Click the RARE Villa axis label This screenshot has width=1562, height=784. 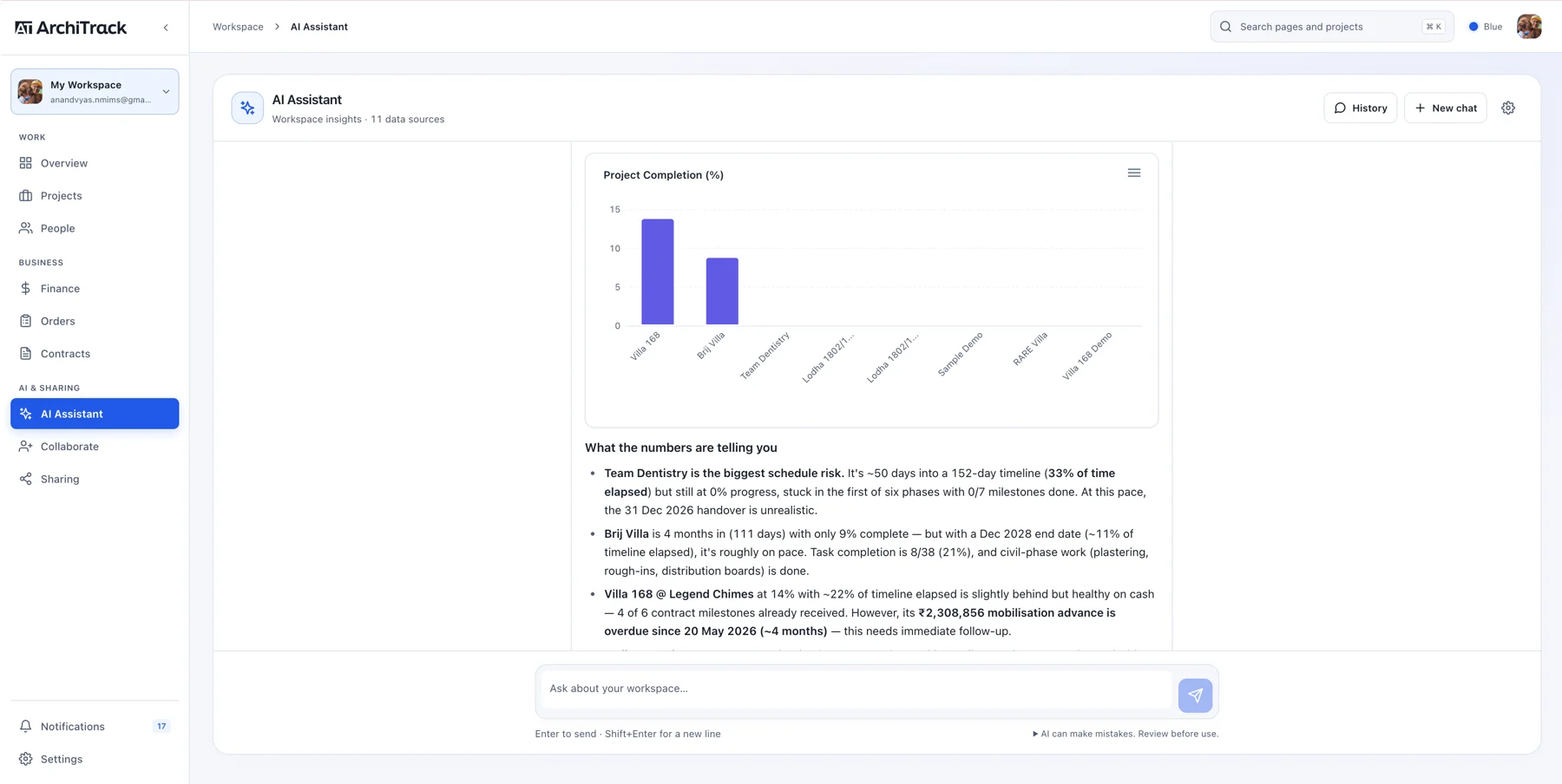1030,349
